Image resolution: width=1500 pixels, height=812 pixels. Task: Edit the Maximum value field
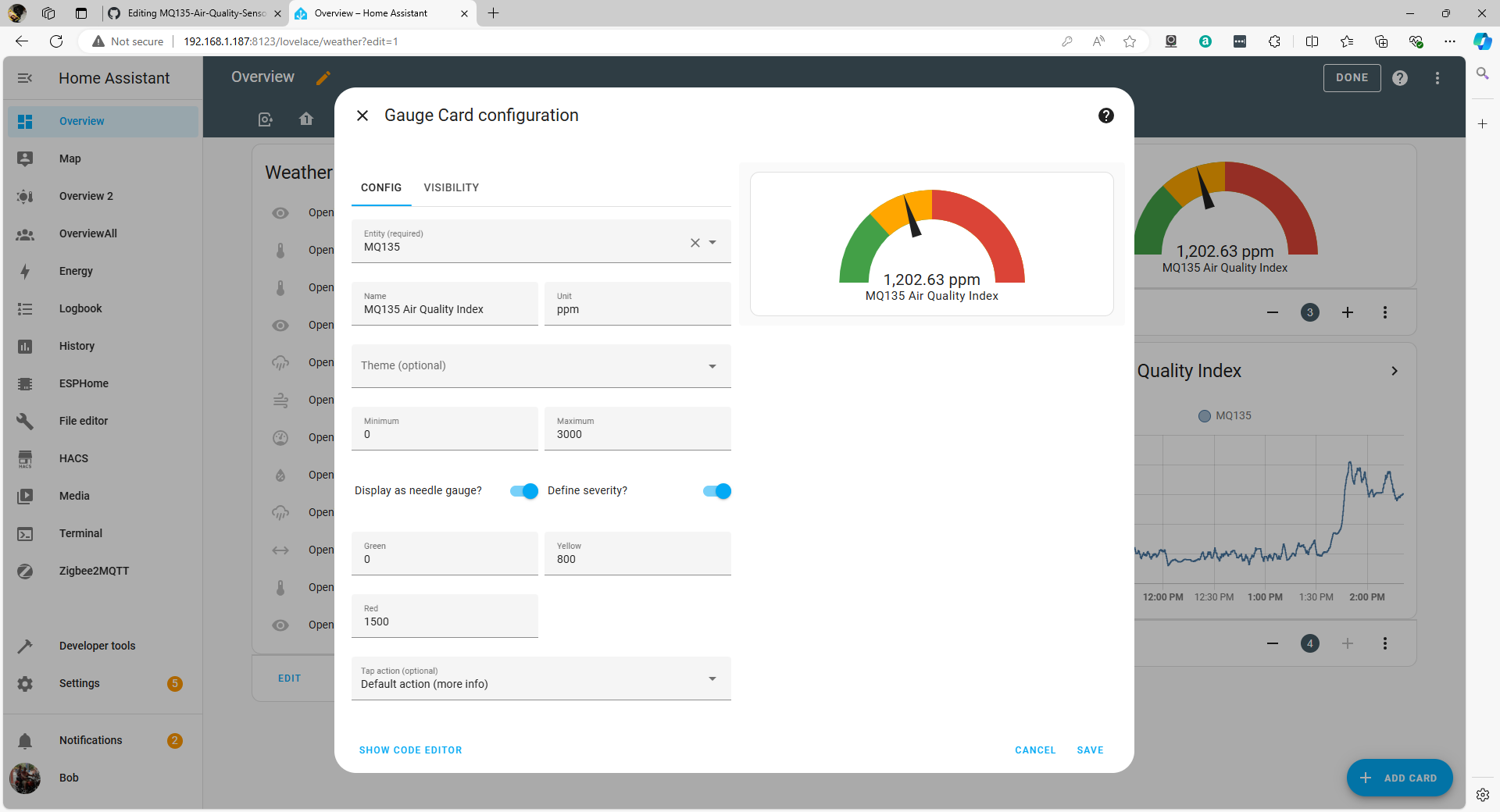[637, 429]
